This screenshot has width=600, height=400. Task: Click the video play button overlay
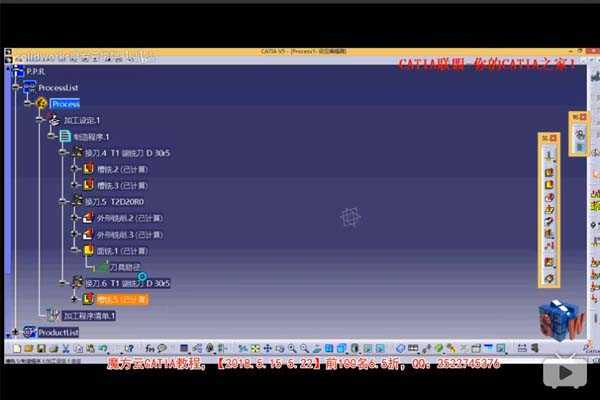coord(565,373)
